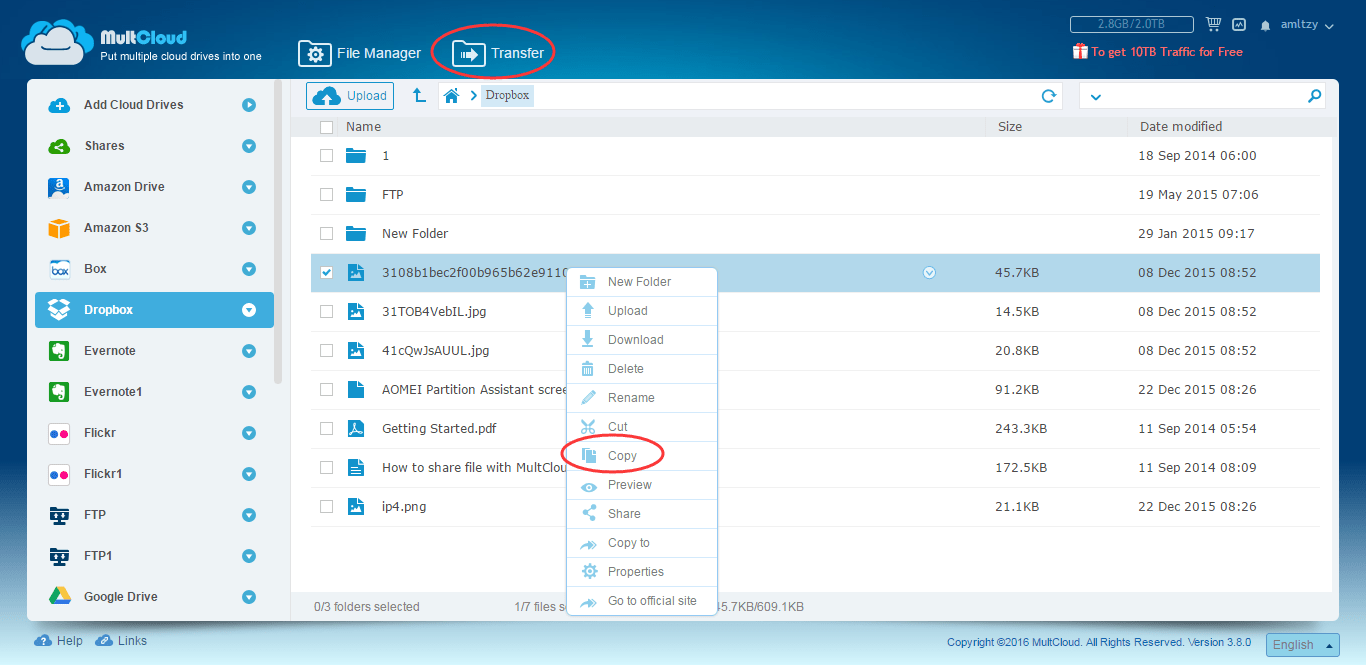Viewport: 1366px width, 665px height.
Task: Refresh the Dropbox file list
Action: (x=1048, y=95)
